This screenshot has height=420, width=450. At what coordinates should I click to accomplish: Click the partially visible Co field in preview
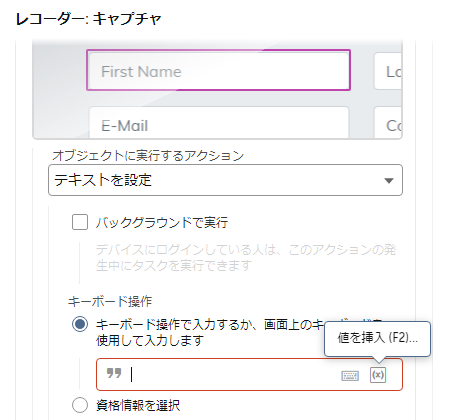coord(388,122)
